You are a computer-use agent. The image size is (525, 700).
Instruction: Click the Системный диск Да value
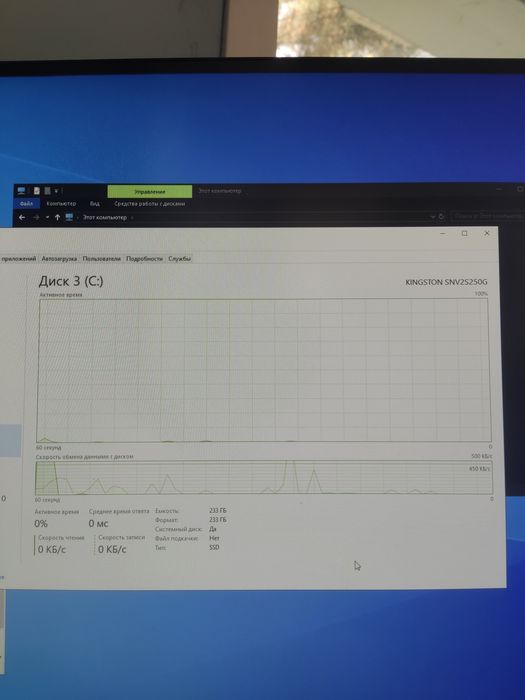[212, 529]
